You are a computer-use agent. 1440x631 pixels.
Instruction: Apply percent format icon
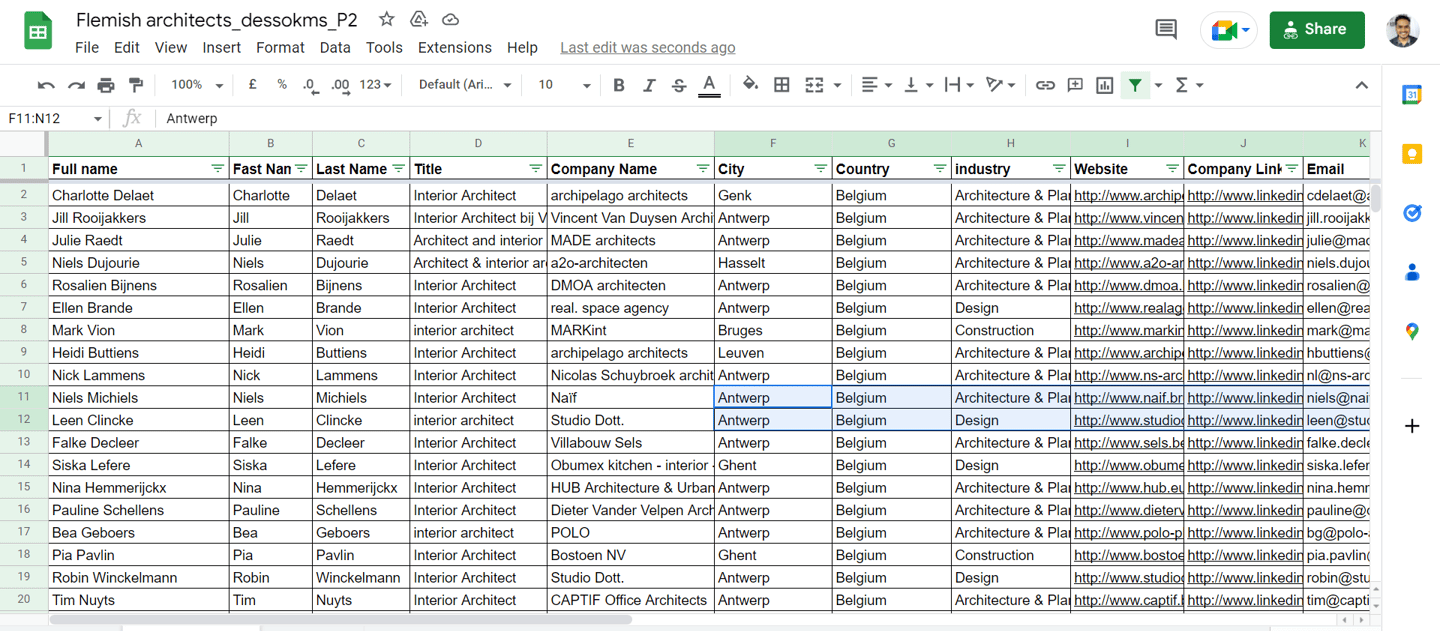pyautogui.click(x=282, y=85)
